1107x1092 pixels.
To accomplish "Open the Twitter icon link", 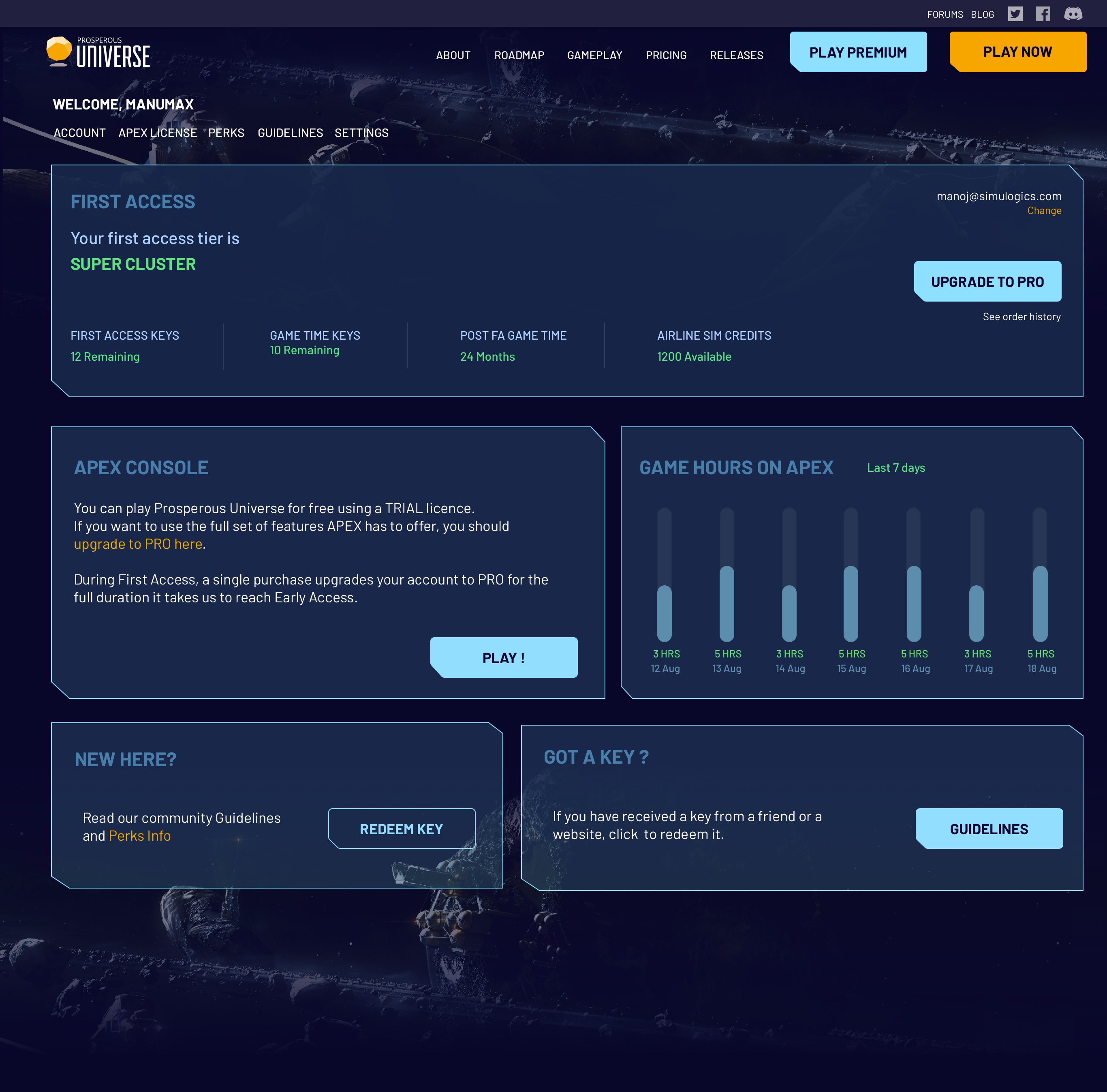I will point(1015,14).
